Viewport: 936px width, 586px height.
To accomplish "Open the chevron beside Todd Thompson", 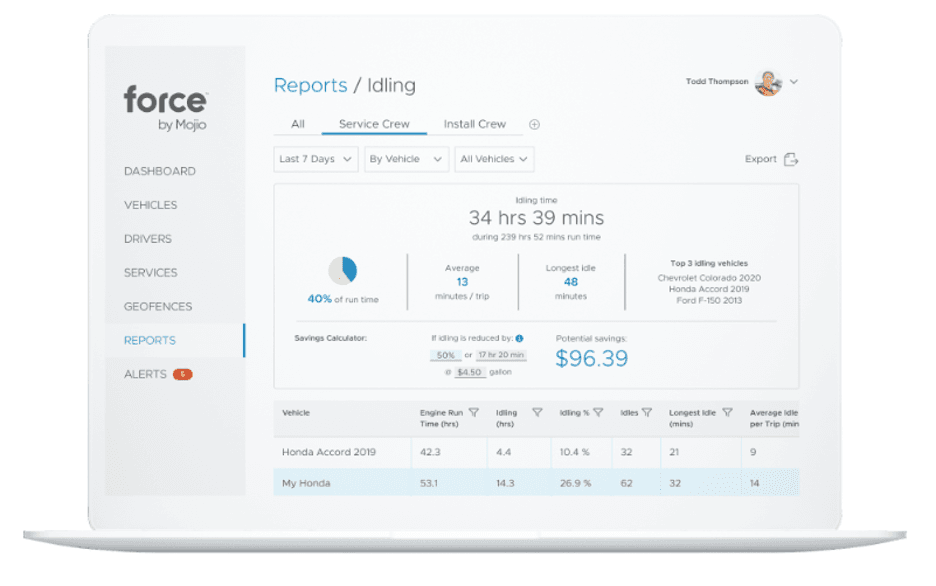I will [791, 81].
